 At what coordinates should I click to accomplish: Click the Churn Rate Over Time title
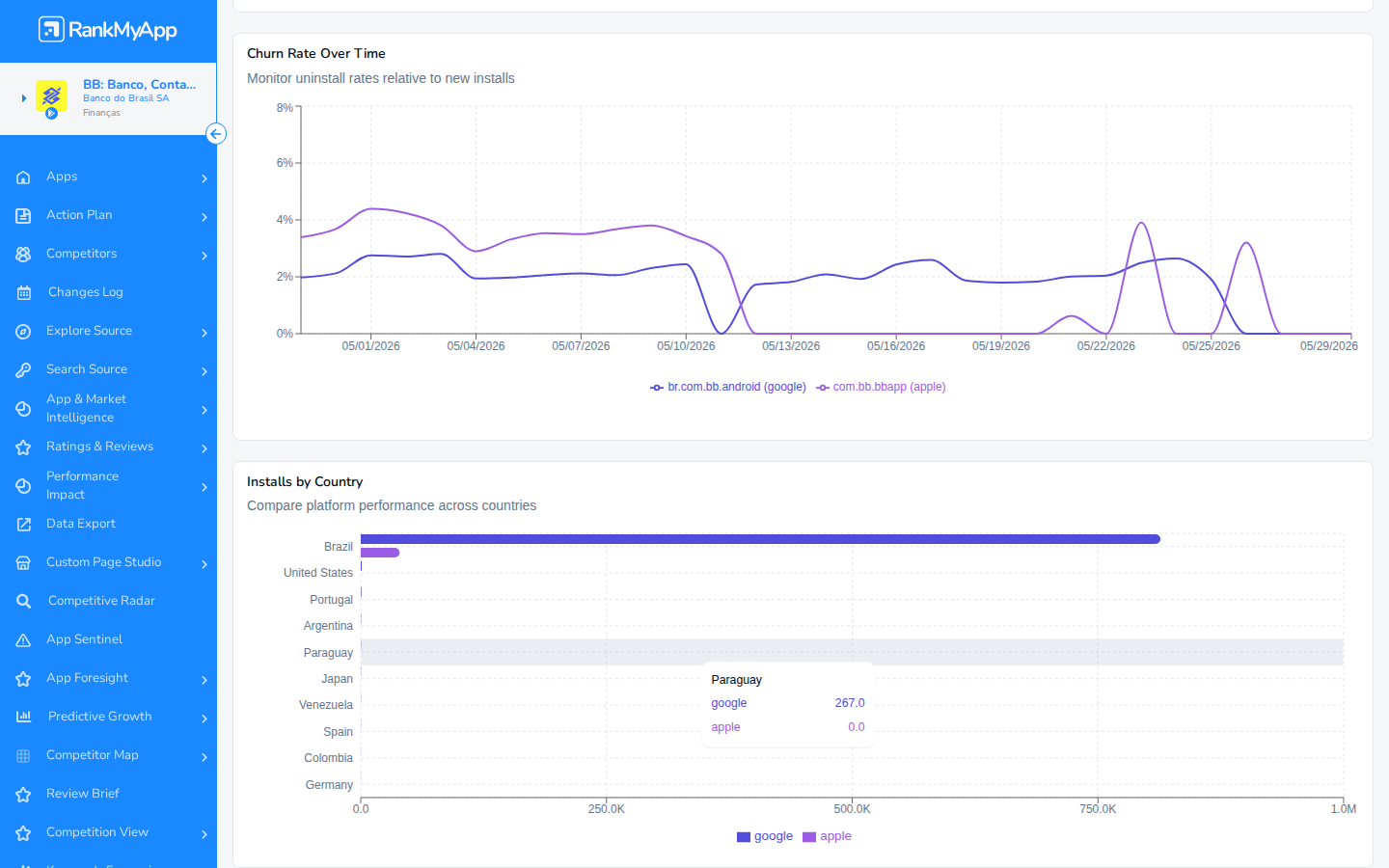click(x=316, y=53)
